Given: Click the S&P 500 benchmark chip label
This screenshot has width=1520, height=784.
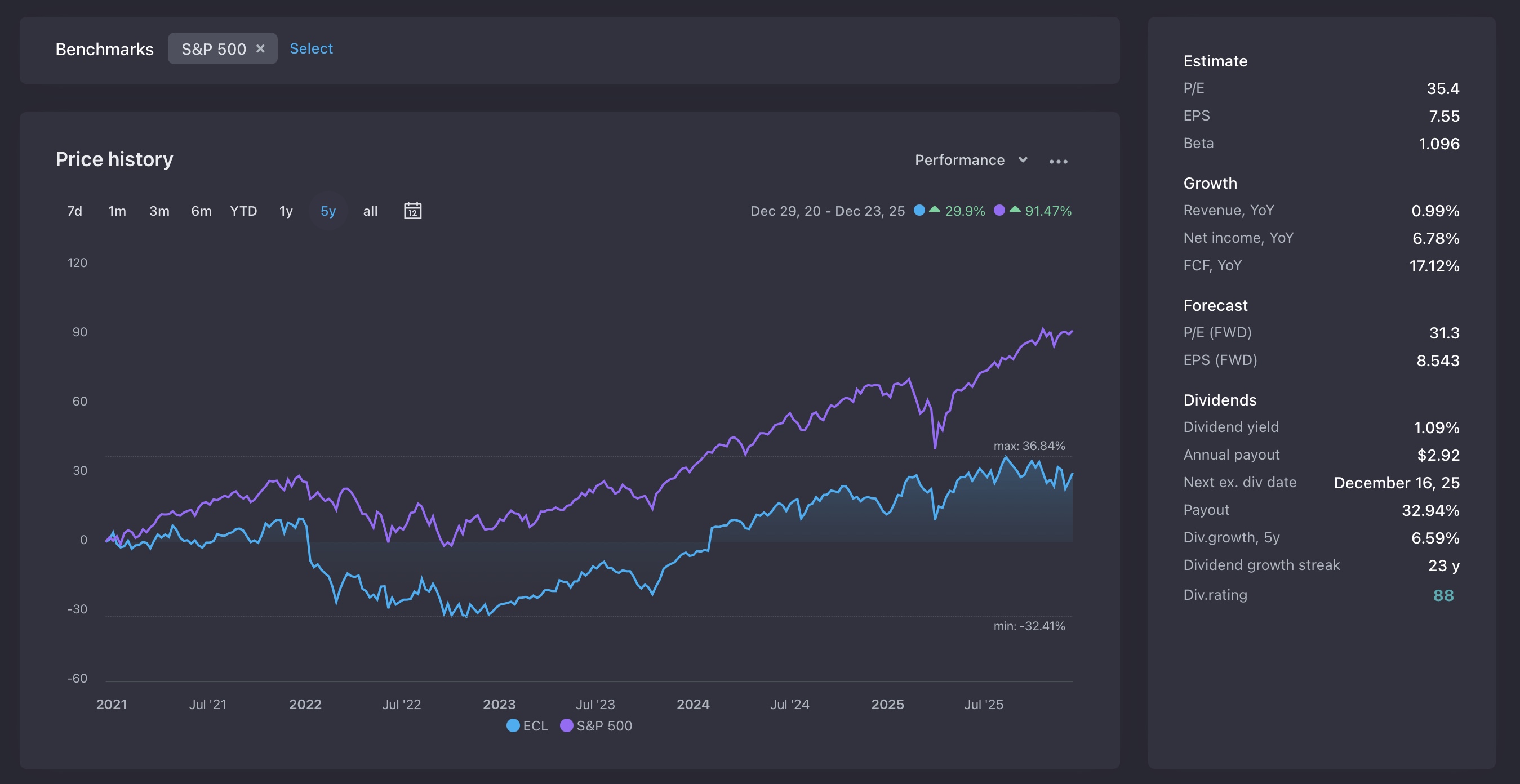Looking at the screenshot, I should pyautogui.click(x=214, y=49).
